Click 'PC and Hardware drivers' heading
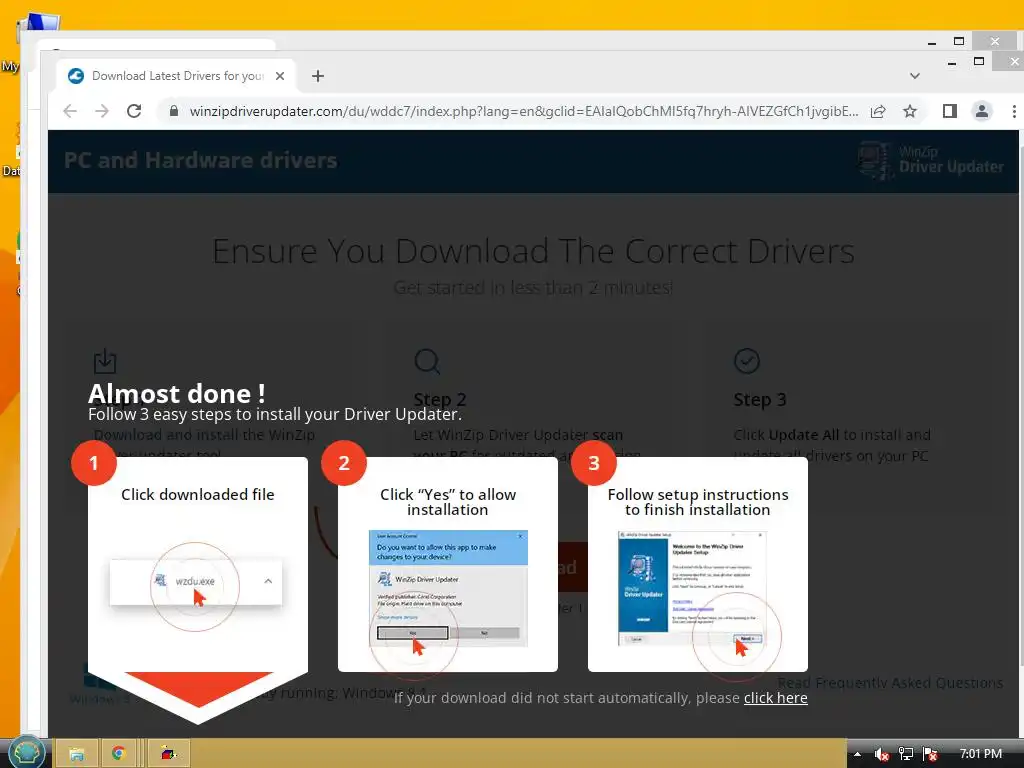Image resolution: width=1024 pixels, height=768 pixels. (200, 160)
